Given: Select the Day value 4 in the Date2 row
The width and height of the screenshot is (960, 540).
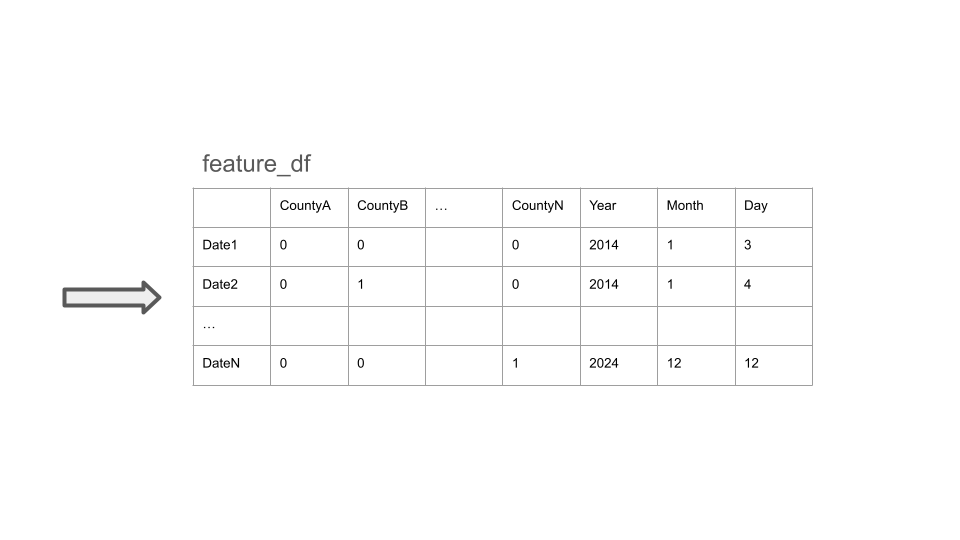Looking at the screenshot, I should [748, 285].
